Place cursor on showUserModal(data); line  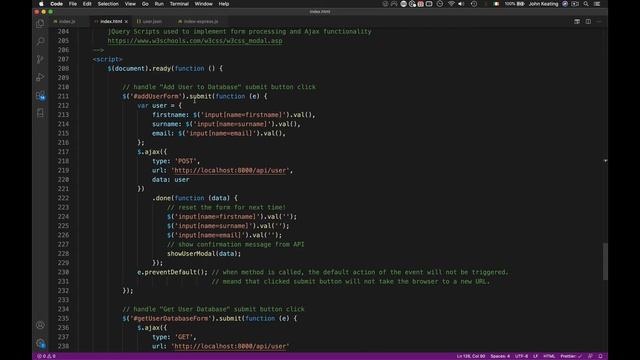pyautogui.click(x=204, y=253)
